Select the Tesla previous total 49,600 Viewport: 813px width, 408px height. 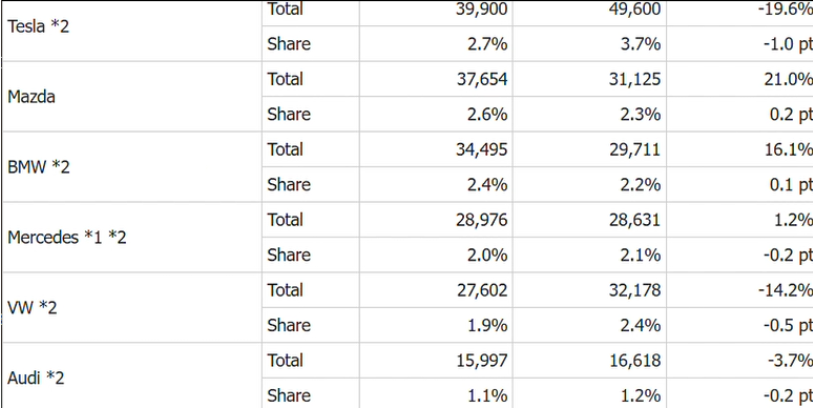pos(635,9)
